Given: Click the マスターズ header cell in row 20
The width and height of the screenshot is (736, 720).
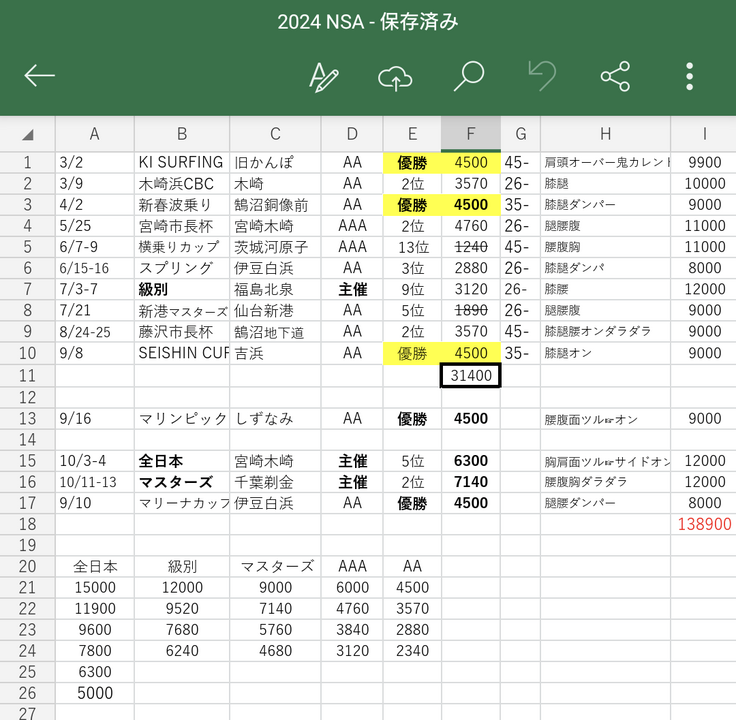Looking at the screenshot, I should pyautogui.click(x=275, y=566).
